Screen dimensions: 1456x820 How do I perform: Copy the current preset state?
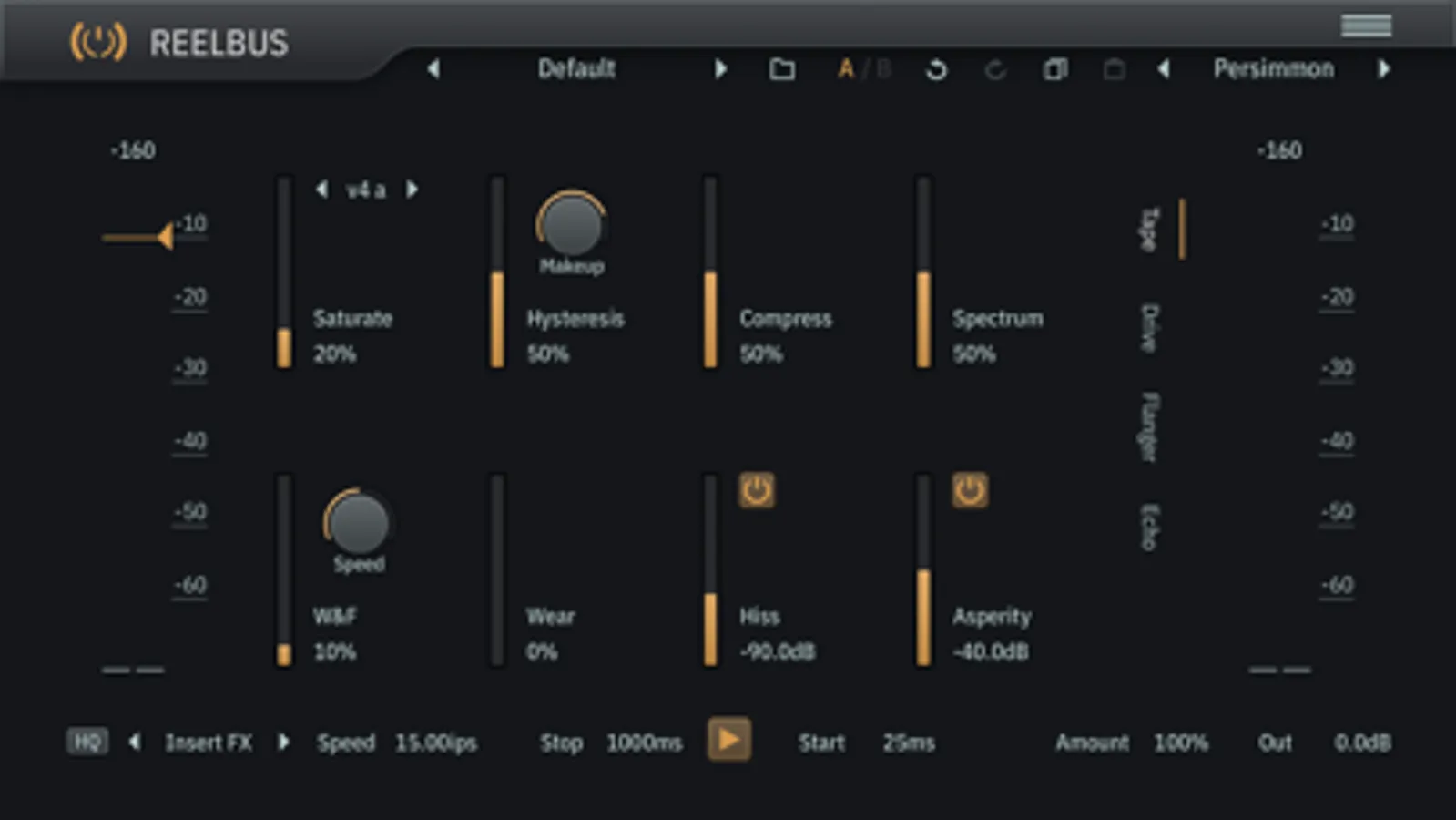[1055, 69]
